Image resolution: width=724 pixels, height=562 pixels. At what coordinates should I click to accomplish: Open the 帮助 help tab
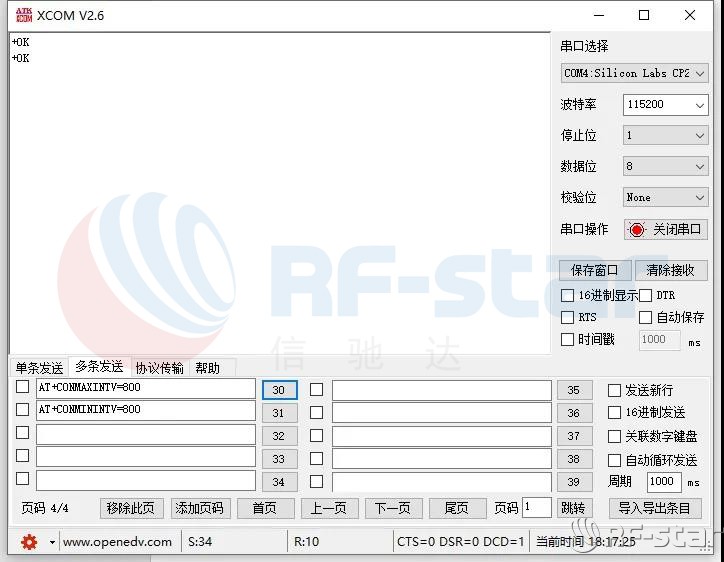tap(207, 368)
